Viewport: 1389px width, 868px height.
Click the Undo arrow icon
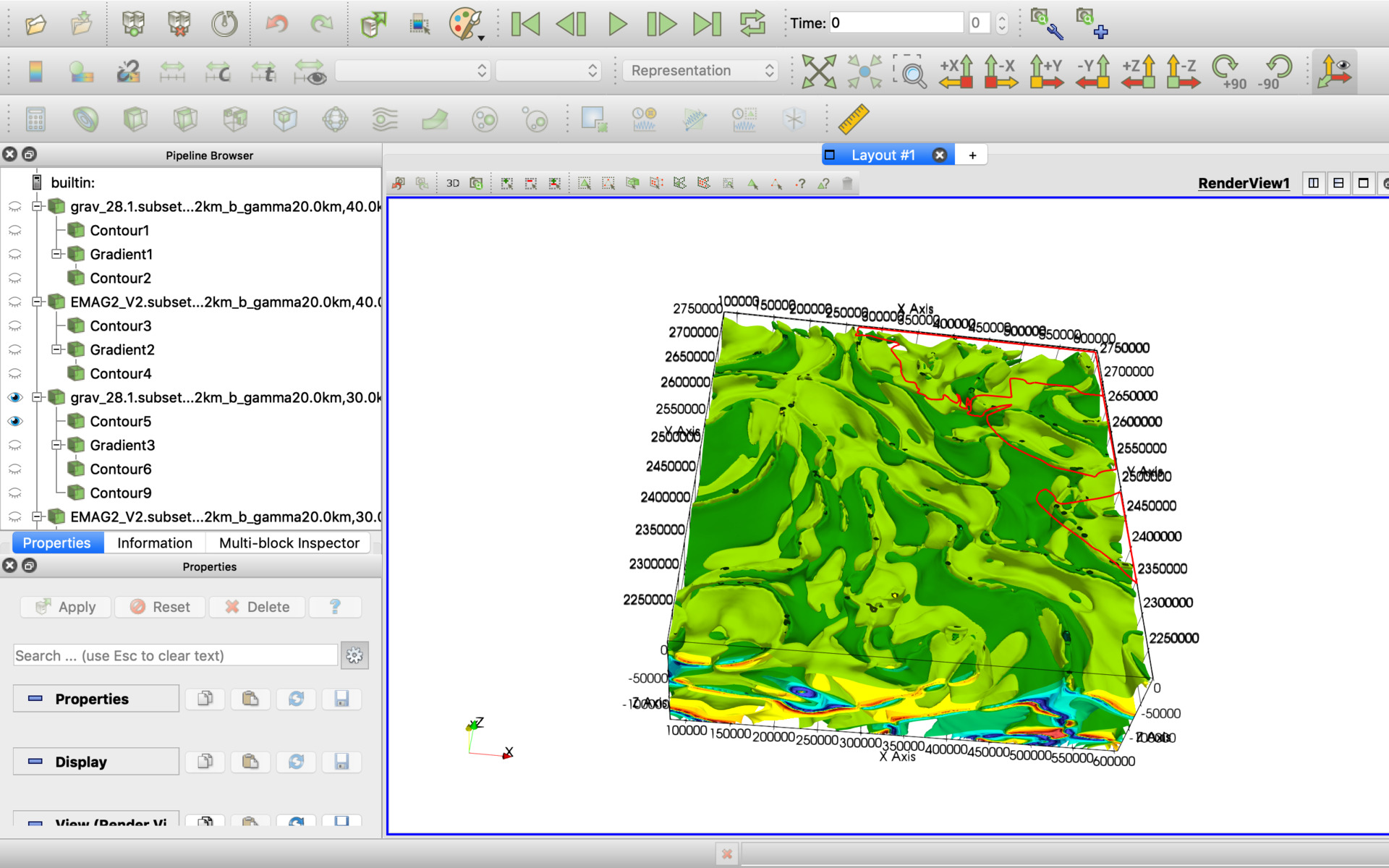click(x=276, y=24)
